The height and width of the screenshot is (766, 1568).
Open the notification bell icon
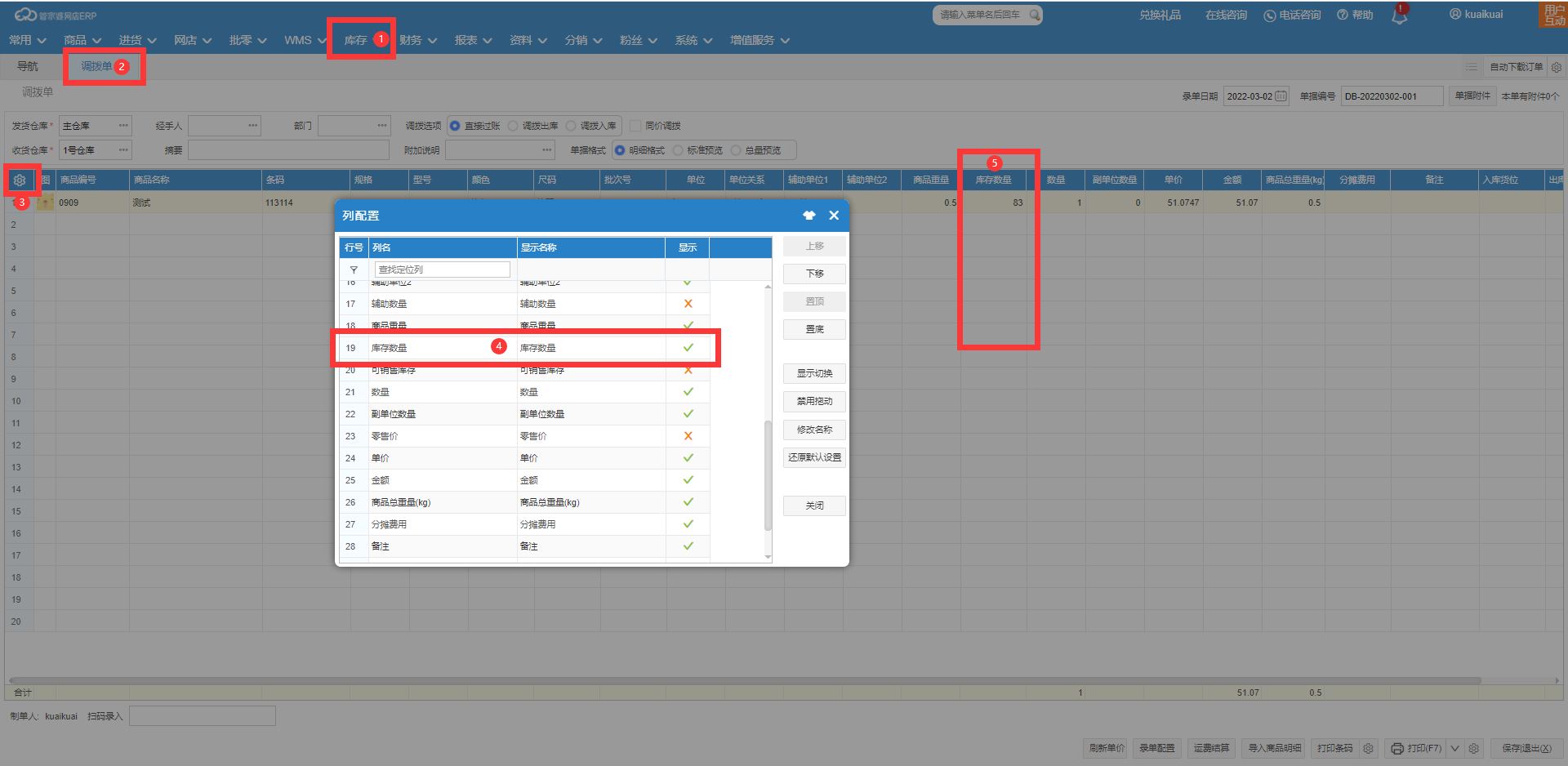1399,16
